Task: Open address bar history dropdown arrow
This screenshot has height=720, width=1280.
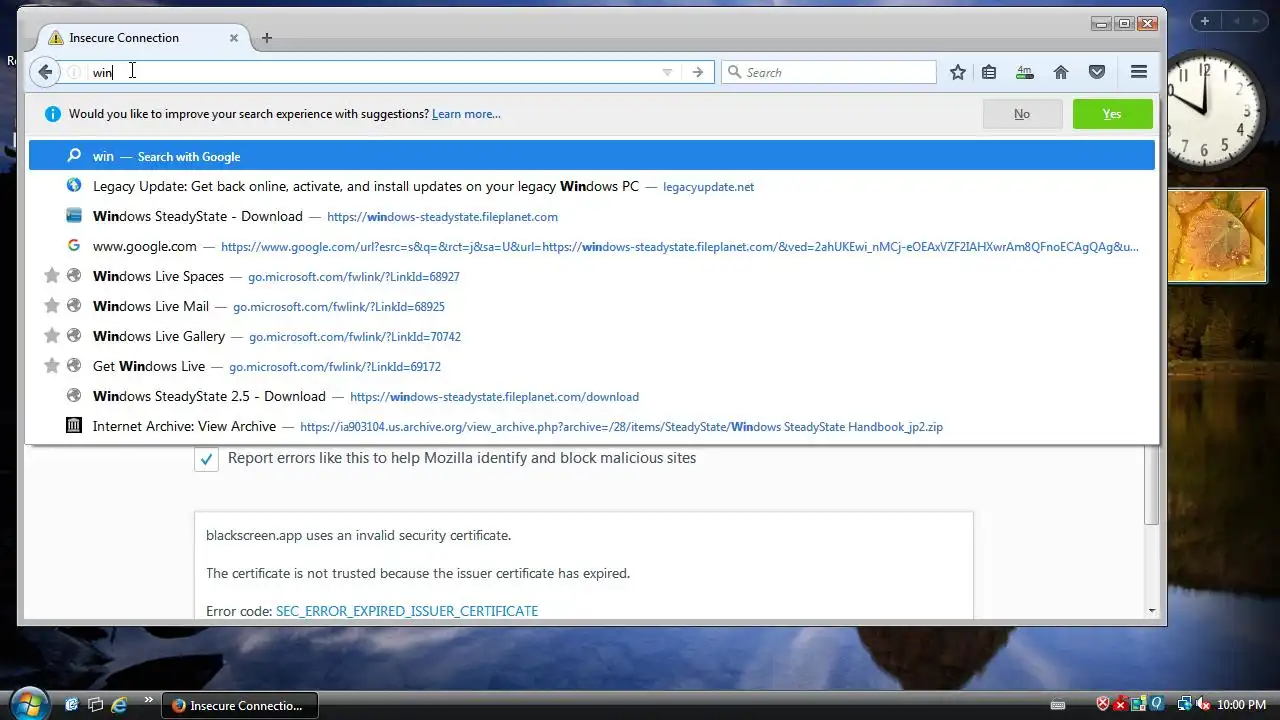Action: [667, 72]
